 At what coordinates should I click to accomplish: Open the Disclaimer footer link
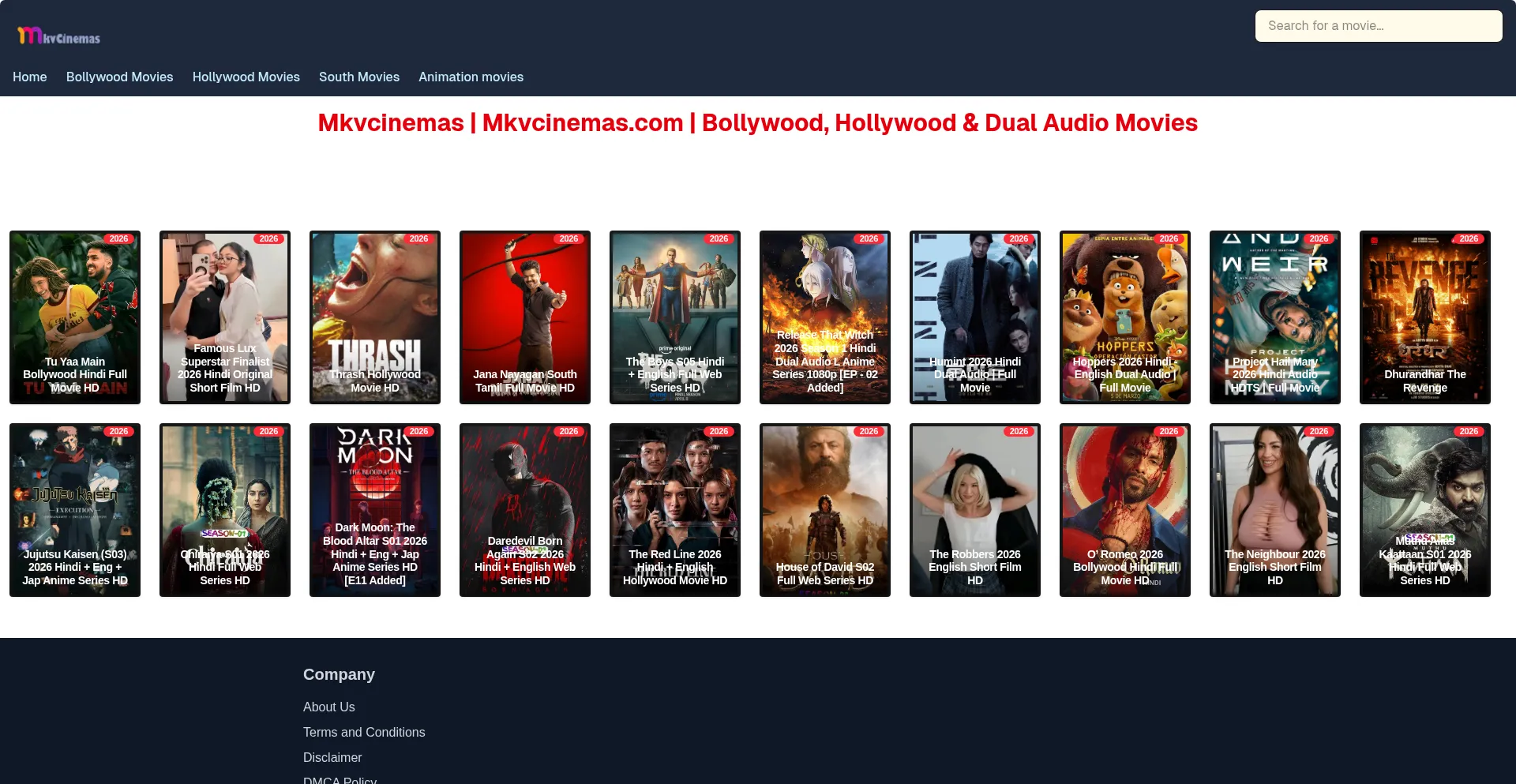(x=332, y=757)
